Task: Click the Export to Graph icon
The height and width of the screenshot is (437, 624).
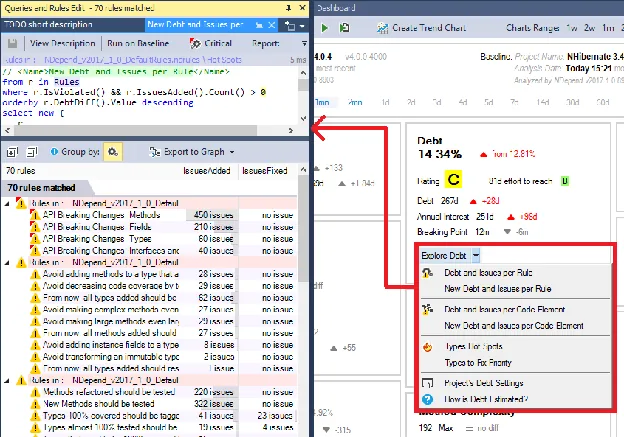Action: pyautogui.click(x=154, y=152)
